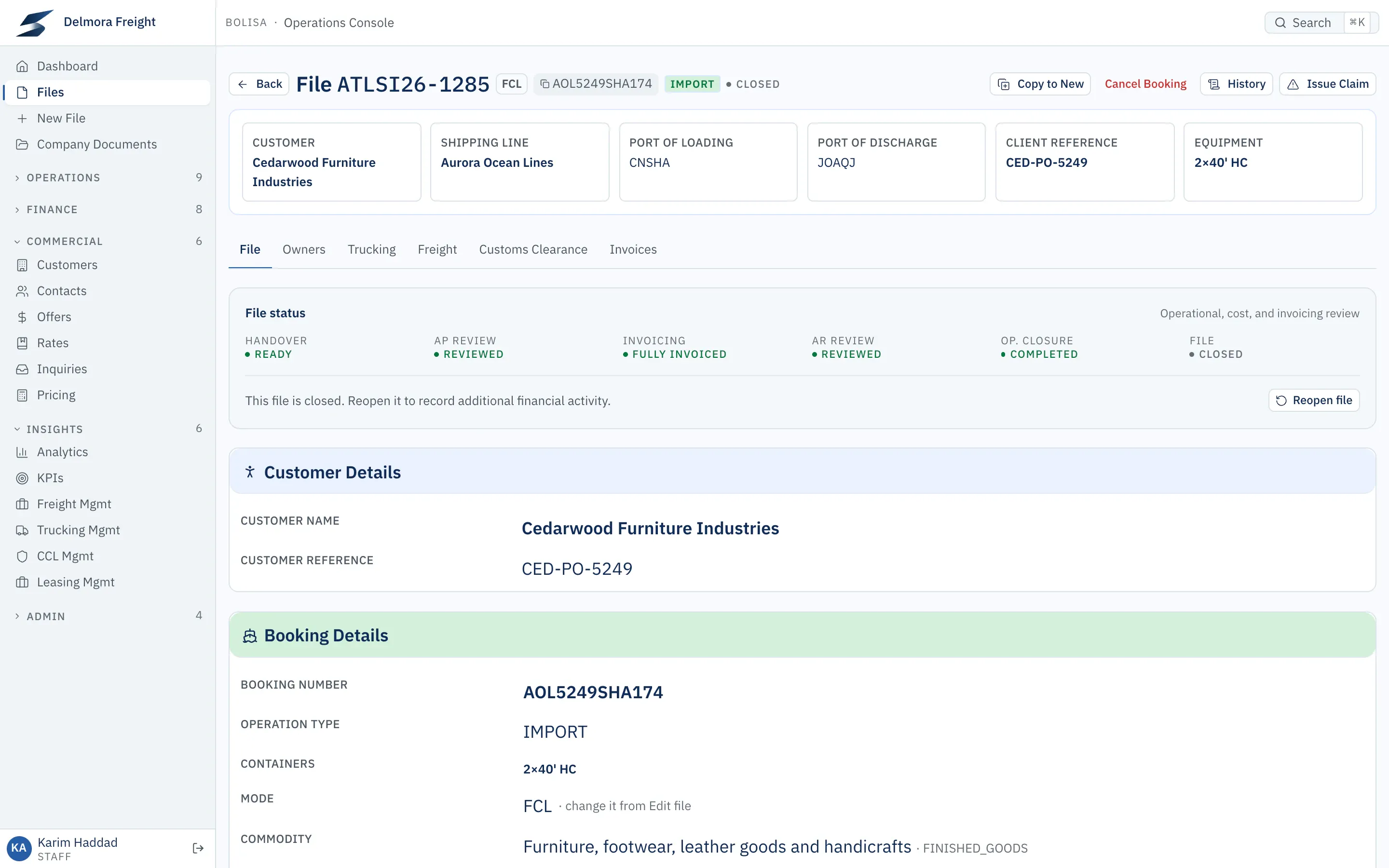Viewport: 1389px width, 868px height.
Task: Click the Reopen file circular arrow icon
Action: click(x=1281, y=401)
